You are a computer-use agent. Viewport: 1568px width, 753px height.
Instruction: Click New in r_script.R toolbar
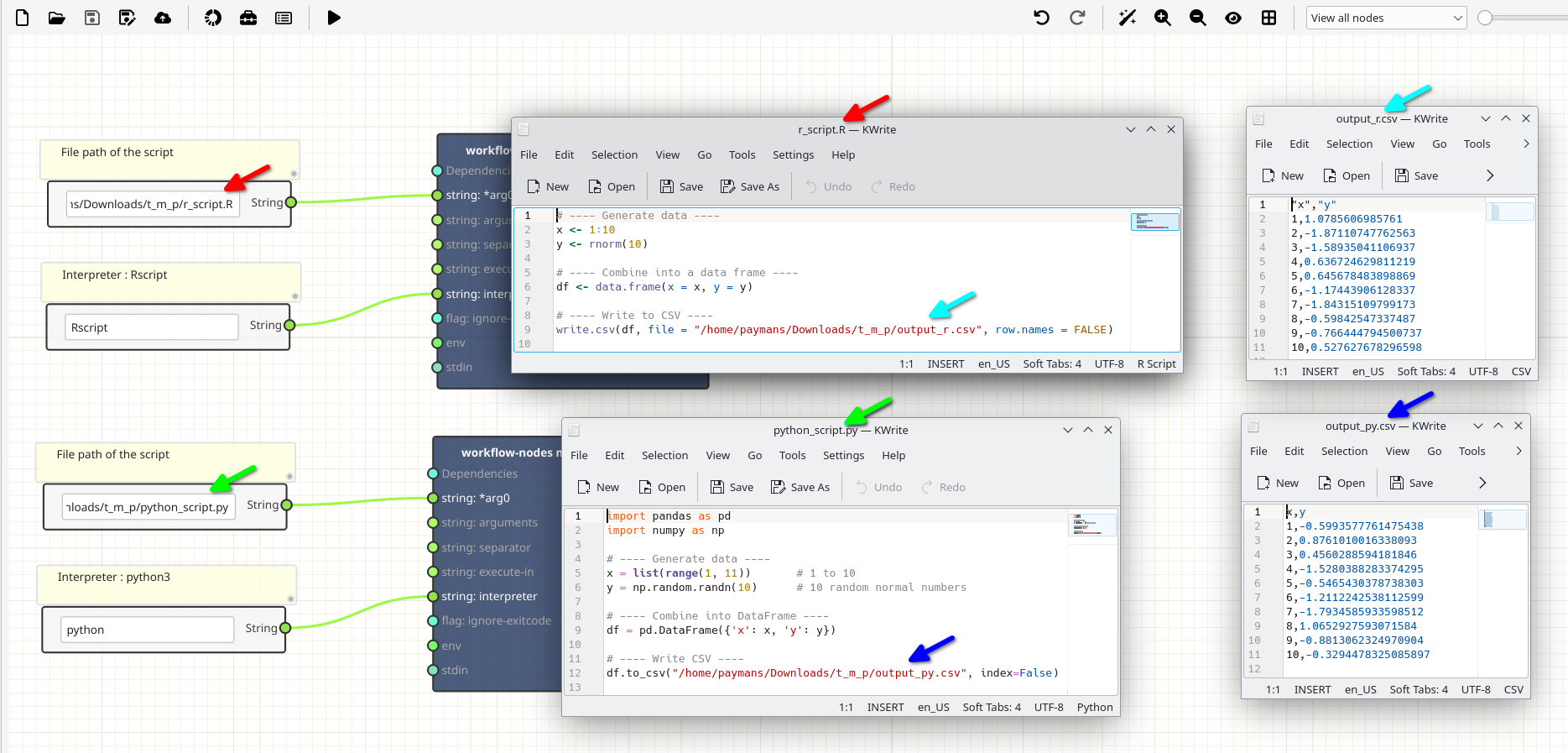[548, 186]
